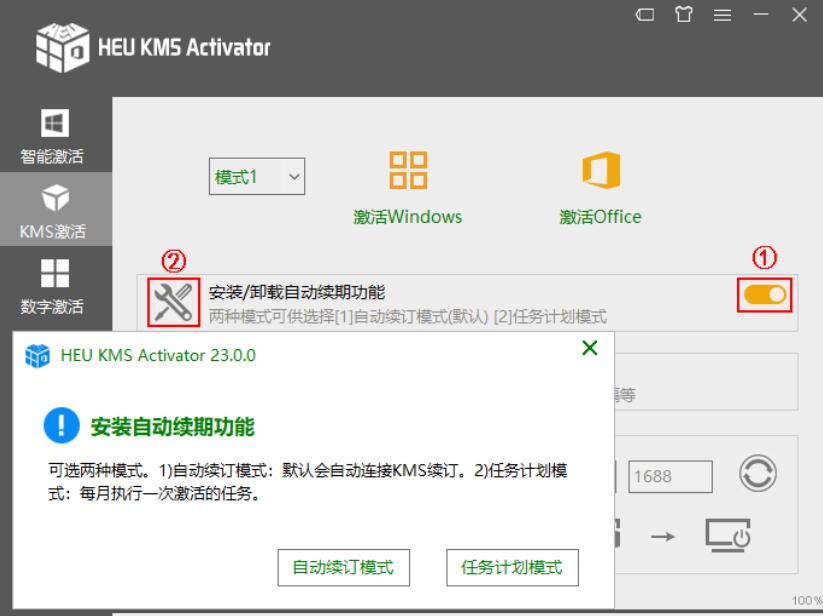Click the 激活Office text label

(x=600, y=217)
